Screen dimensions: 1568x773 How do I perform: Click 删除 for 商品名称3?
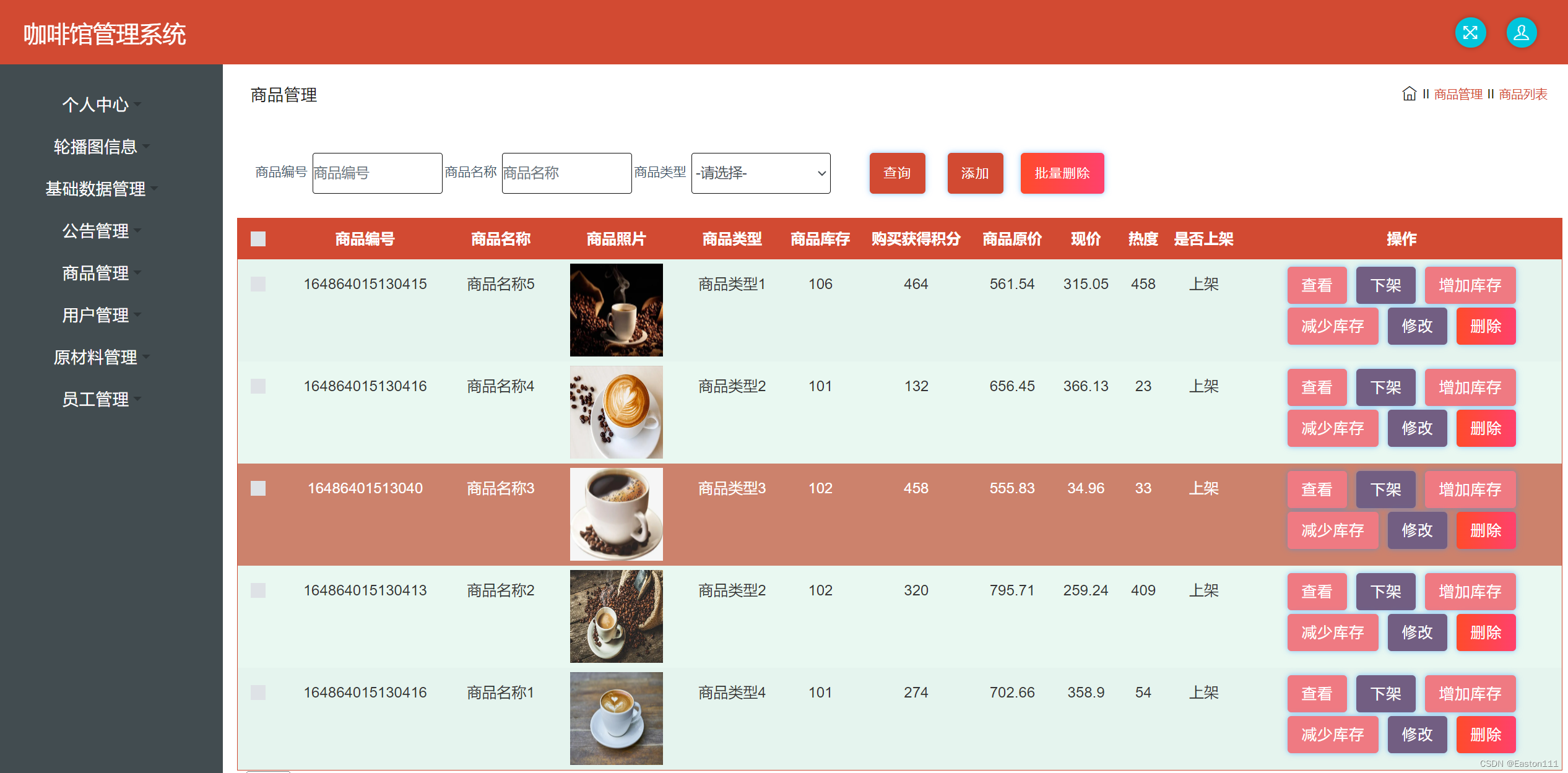point(1486,530)
